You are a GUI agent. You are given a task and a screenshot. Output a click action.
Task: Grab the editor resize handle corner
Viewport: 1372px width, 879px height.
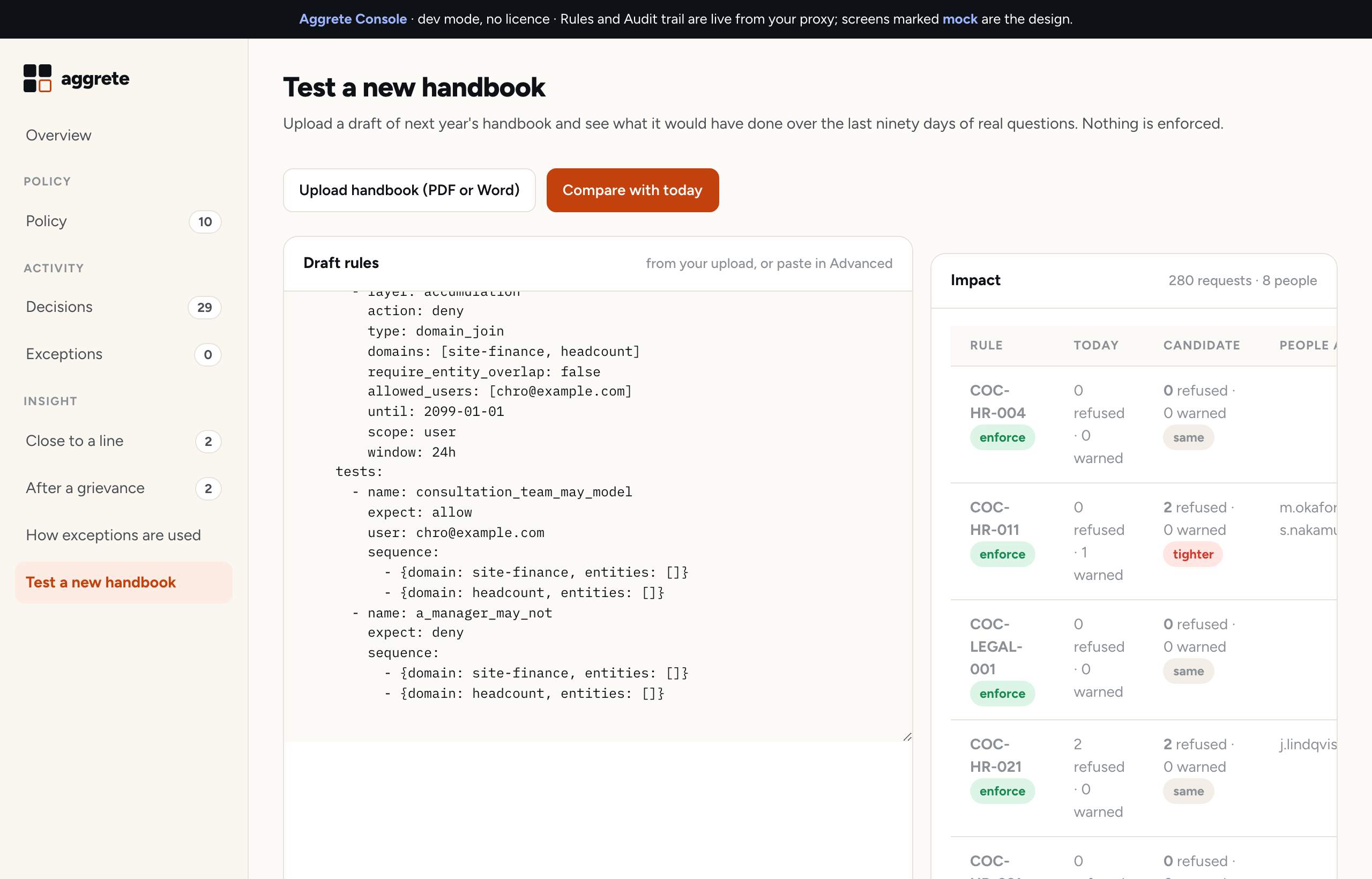tap(907, 737)
